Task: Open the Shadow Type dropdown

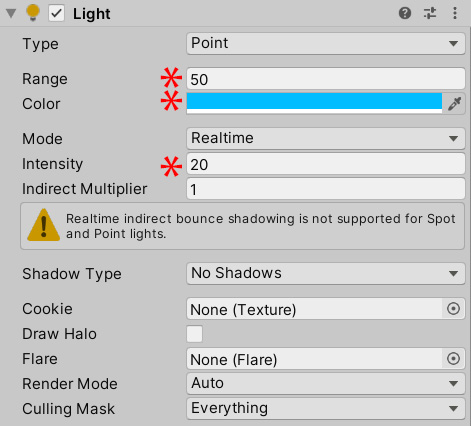Action: pyautogui.click(x=326, y=273)
